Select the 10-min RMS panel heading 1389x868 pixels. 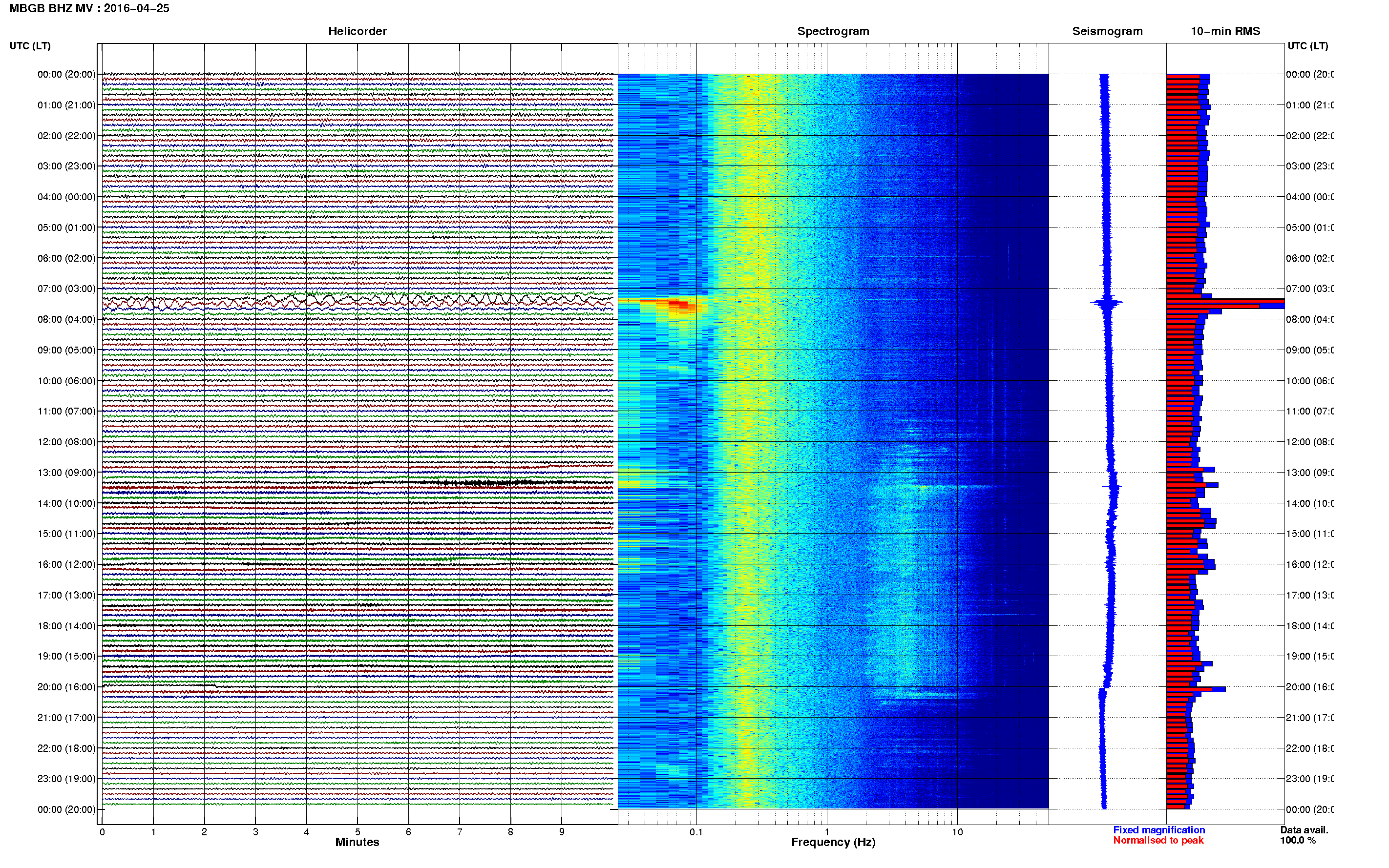pyautogui.click(x=1225, y=31)
